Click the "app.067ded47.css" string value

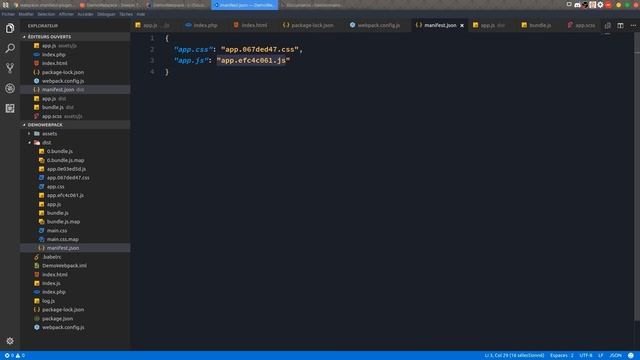260,49
